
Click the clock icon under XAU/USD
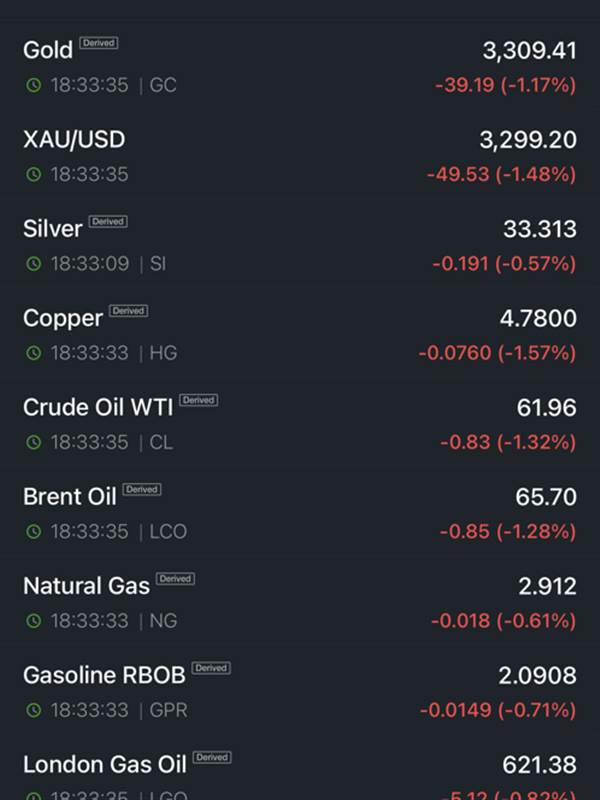(x=34, y=175)
